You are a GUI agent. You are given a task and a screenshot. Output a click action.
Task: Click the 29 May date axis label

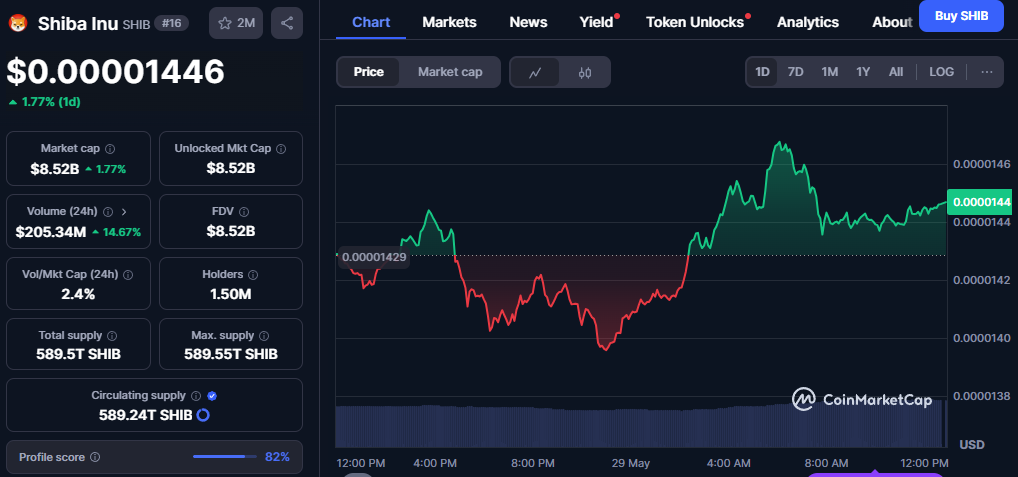[x=630, y=463]
